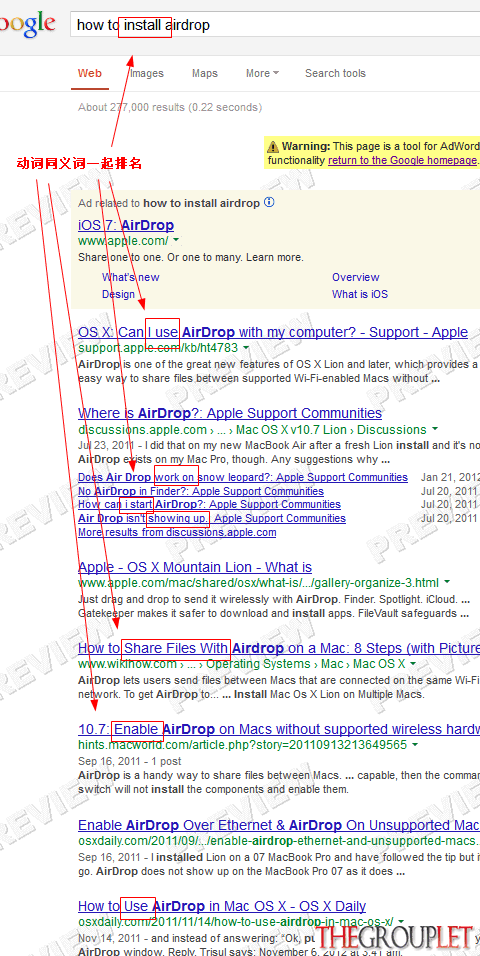This screenshot has height=956, width=480.
Task: Open the 'What is iOS' ad sitelink
Action: pos(360,294)
